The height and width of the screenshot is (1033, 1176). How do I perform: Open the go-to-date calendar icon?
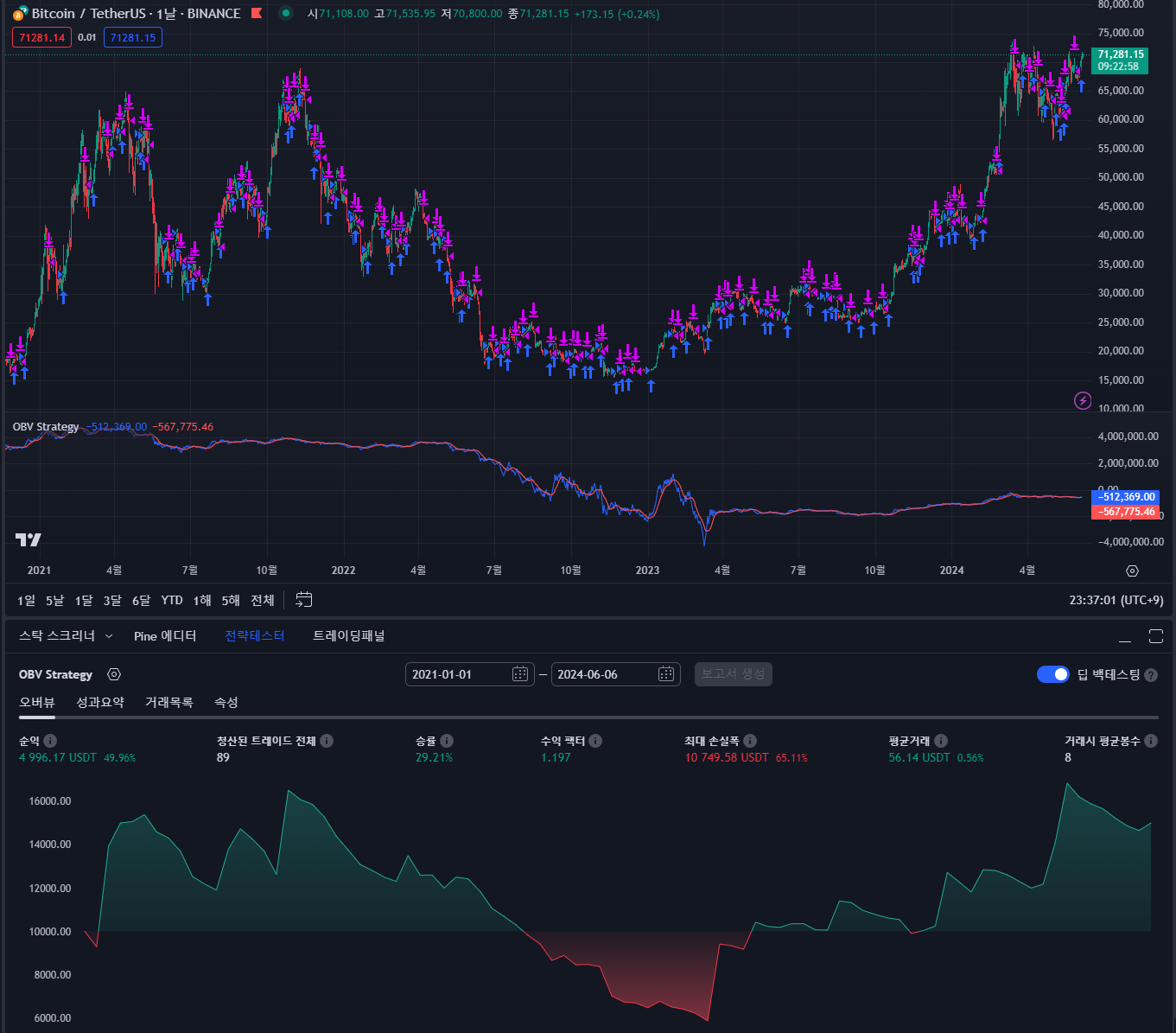(304, 600)
